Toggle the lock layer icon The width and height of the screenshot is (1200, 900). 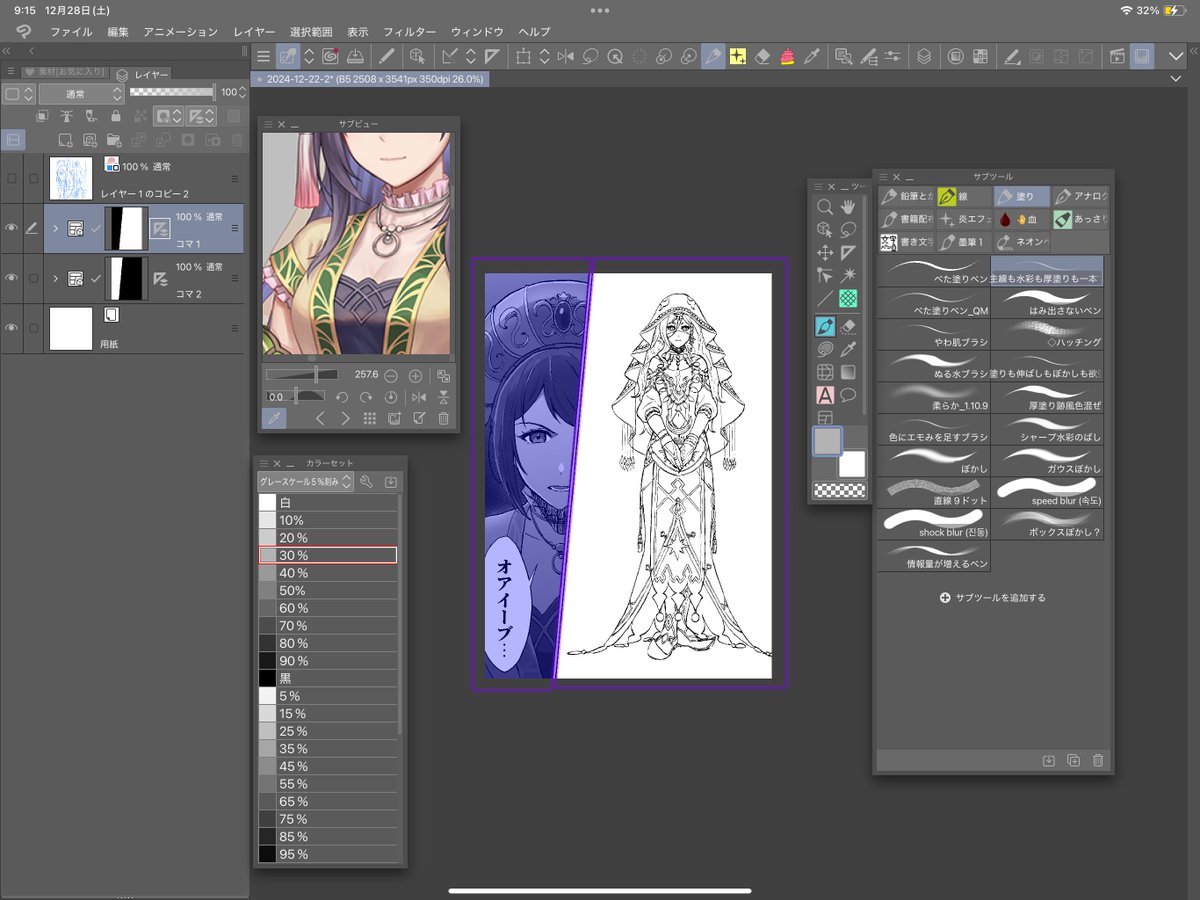pos(116,117)
